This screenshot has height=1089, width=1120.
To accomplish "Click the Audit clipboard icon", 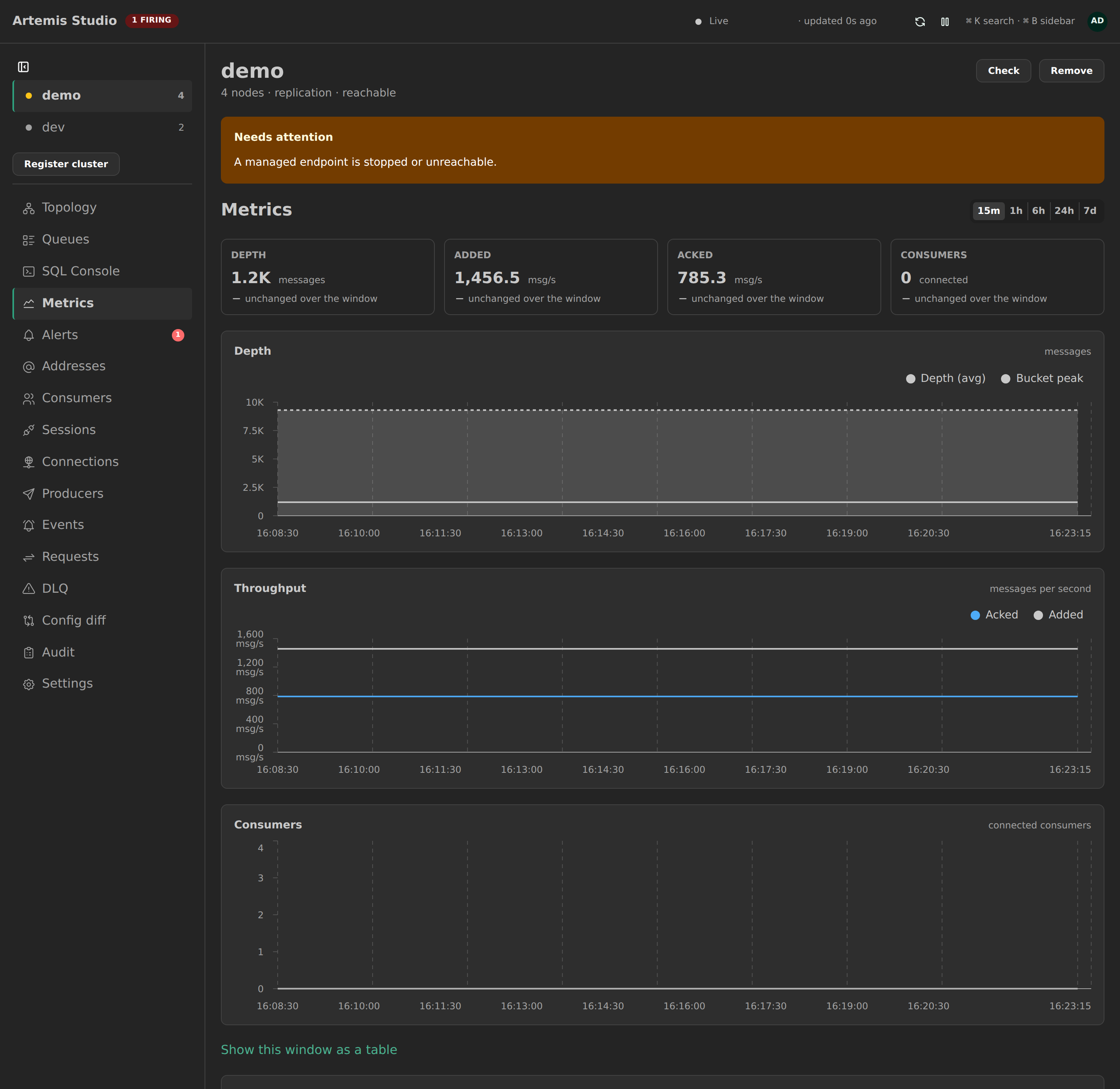I will coord(29,653).
